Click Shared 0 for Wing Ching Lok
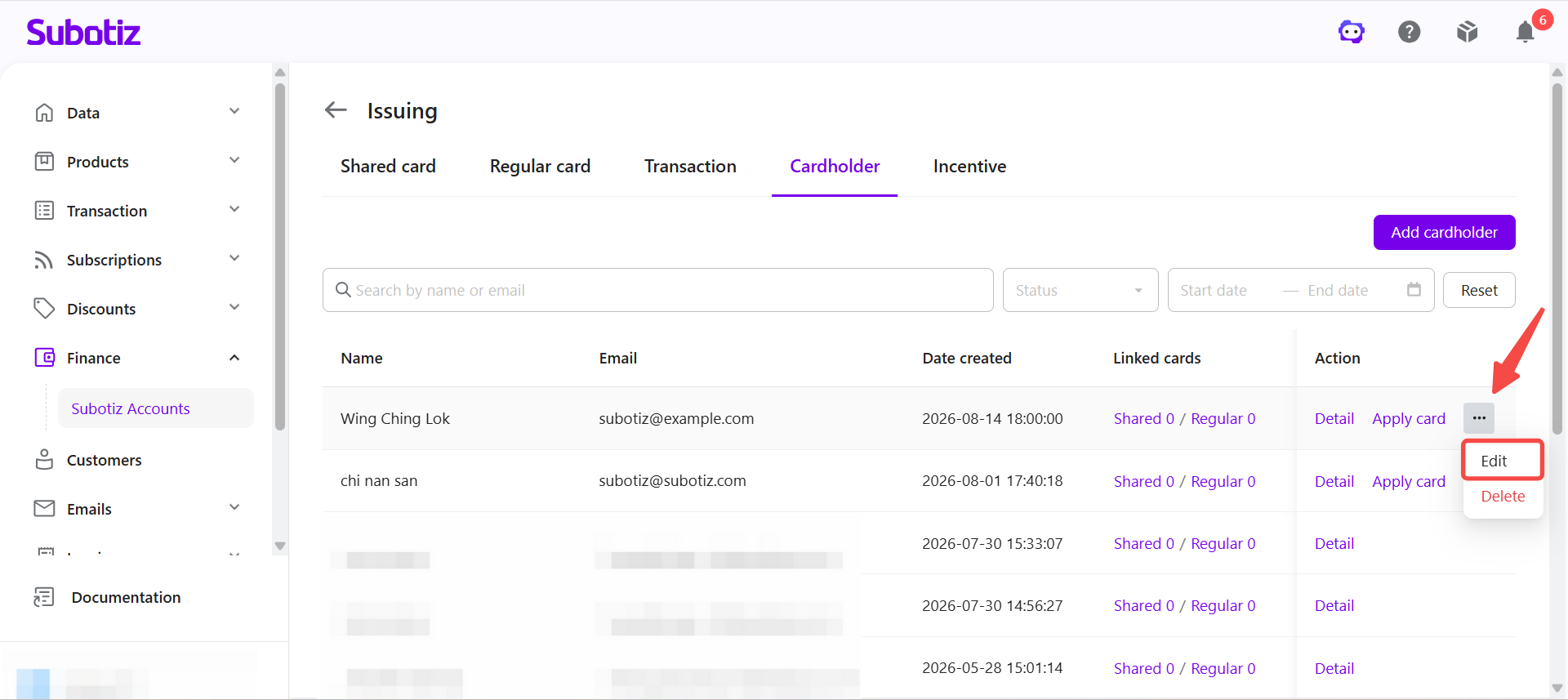Viewport: 1568px width, 700px height. point(1144,418)
